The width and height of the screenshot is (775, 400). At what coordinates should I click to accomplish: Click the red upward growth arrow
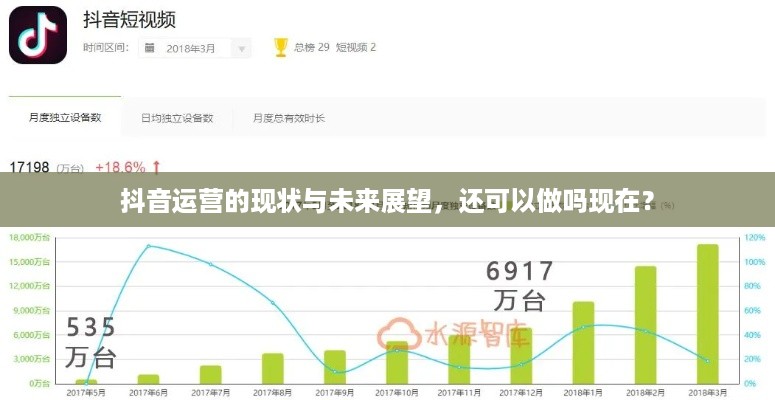[x=156, y=168]
